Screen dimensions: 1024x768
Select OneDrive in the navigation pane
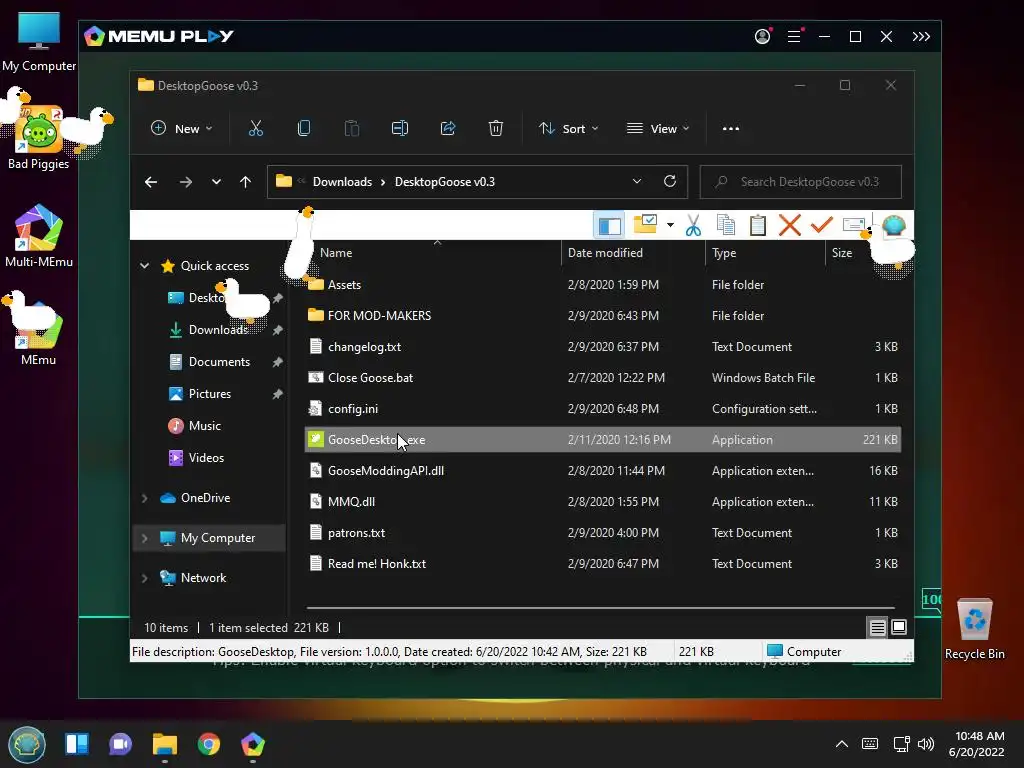tap(205, 498)
